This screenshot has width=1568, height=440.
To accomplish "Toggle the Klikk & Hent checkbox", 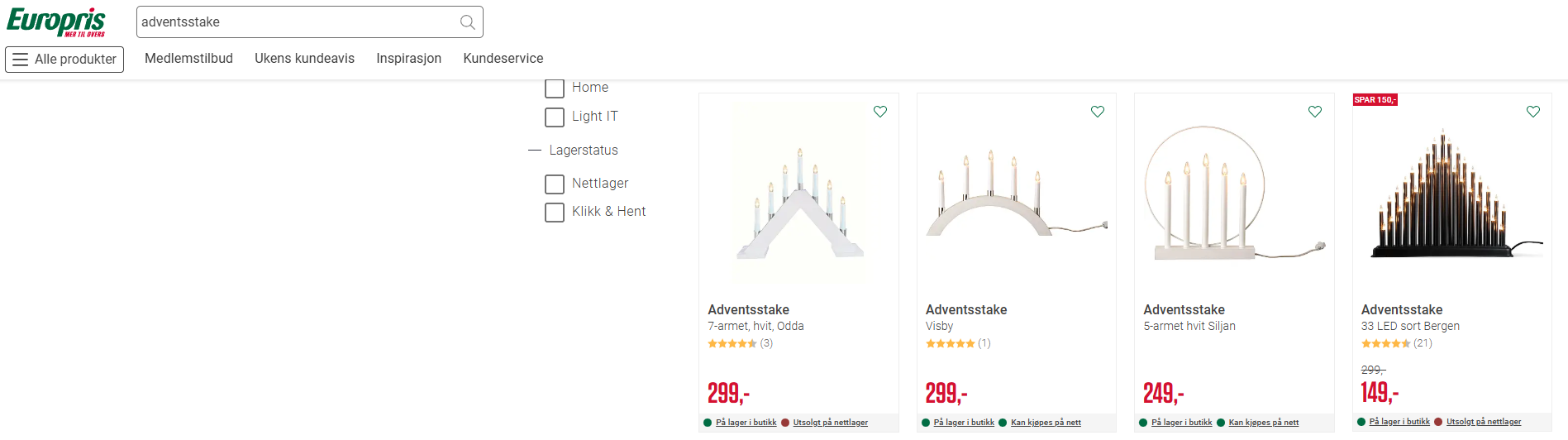I will pos(555,213).
